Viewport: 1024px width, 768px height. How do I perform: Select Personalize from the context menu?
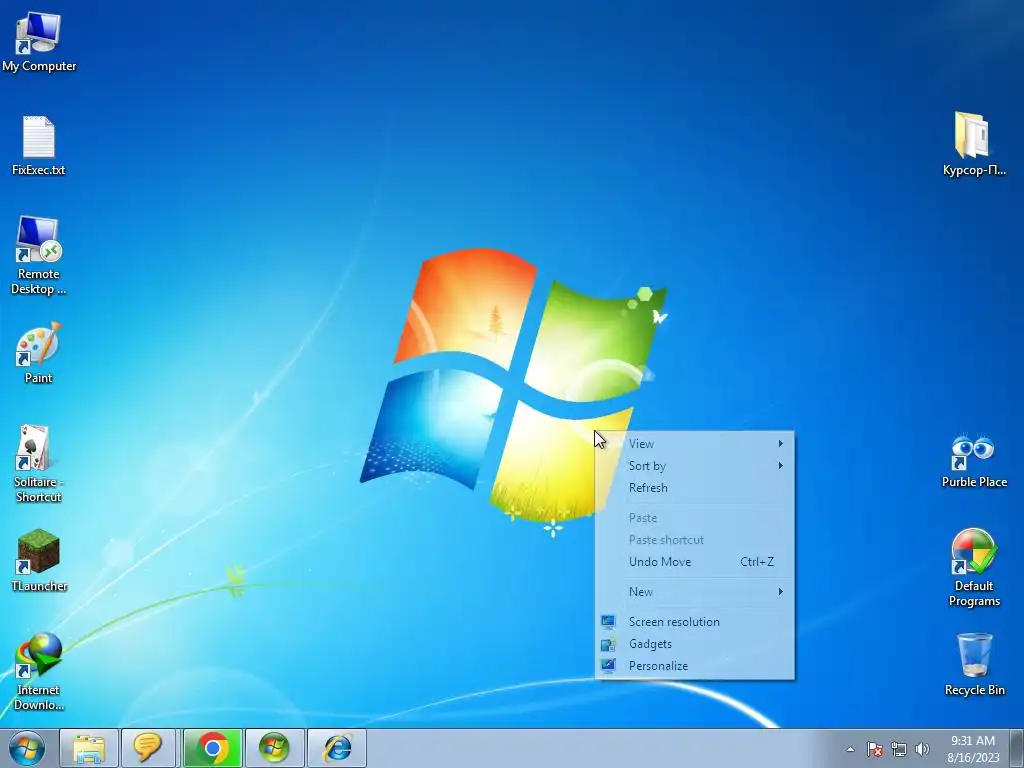[x=695, y=666]
